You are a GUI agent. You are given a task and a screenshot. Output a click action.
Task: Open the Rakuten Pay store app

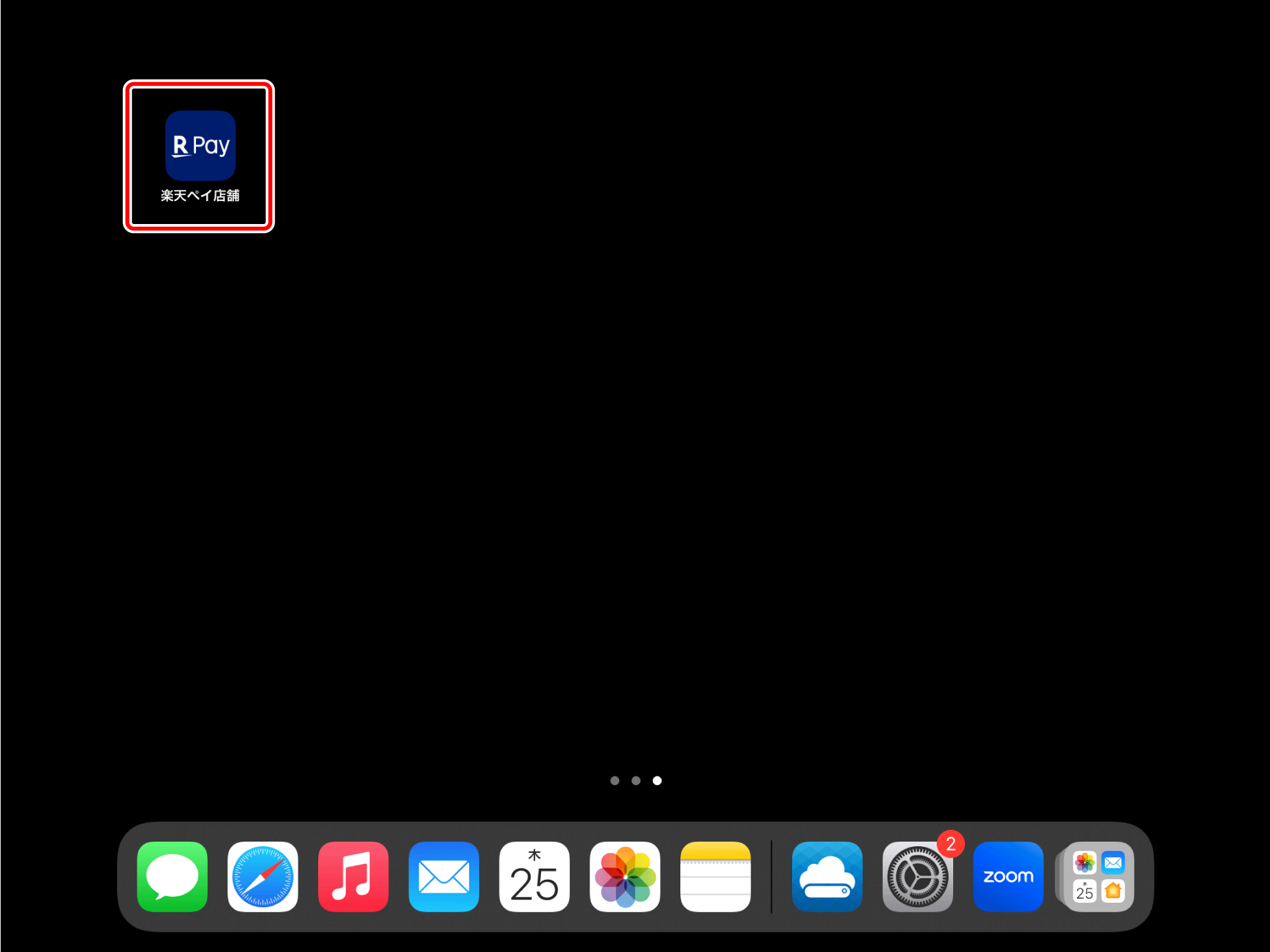point(200,145)
